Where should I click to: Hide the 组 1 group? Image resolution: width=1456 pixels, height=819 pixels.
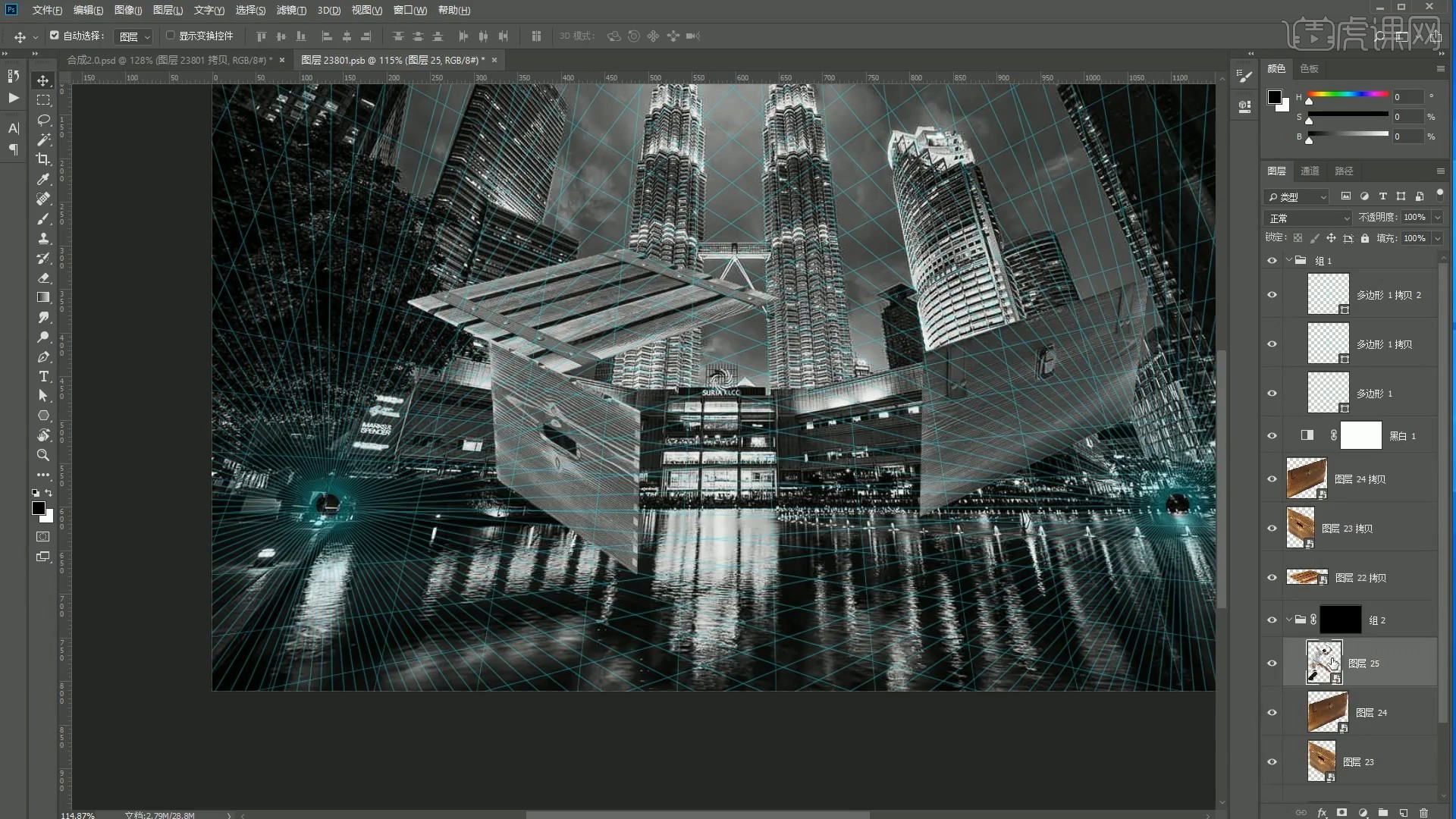pos(1272,260)
